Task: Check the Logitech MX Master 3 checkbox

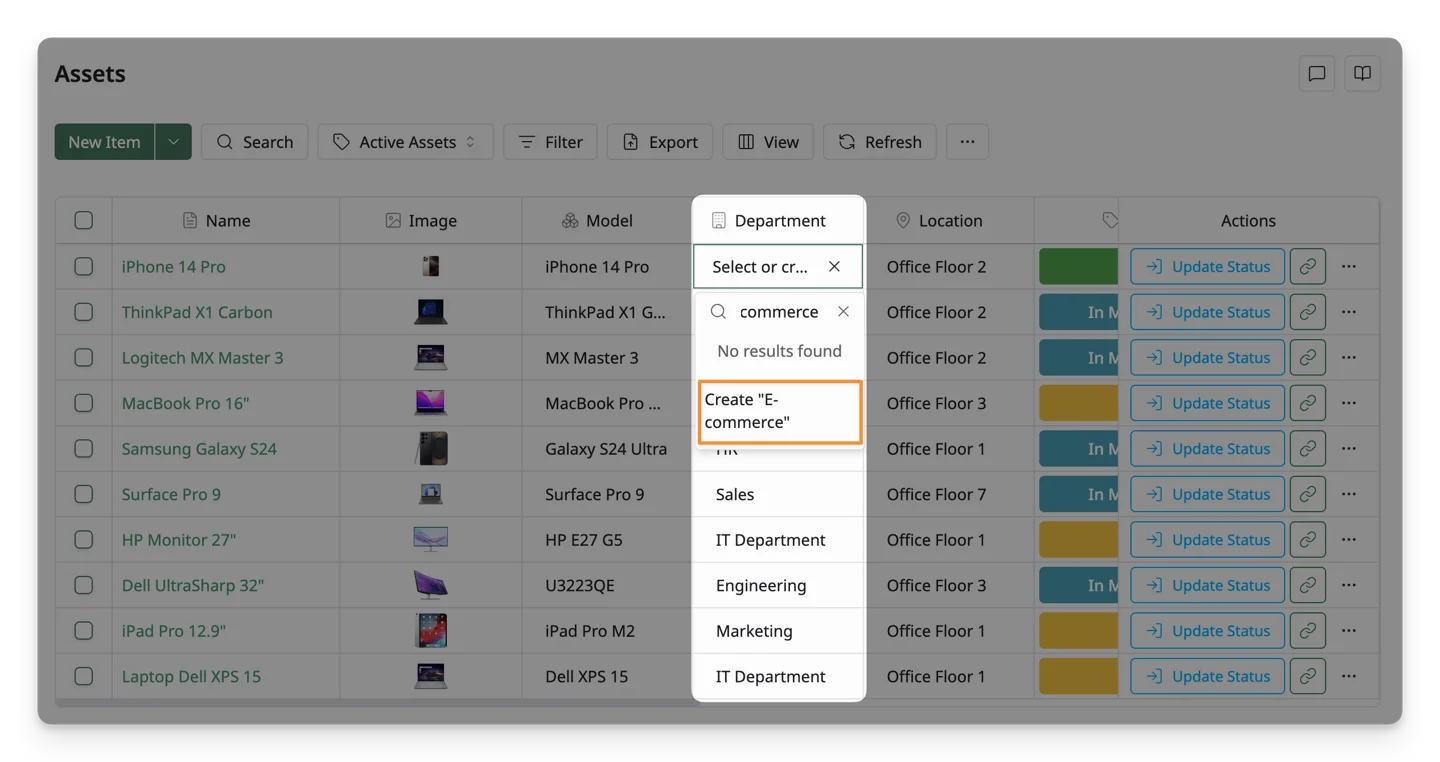Action: (x=84, y=357)
